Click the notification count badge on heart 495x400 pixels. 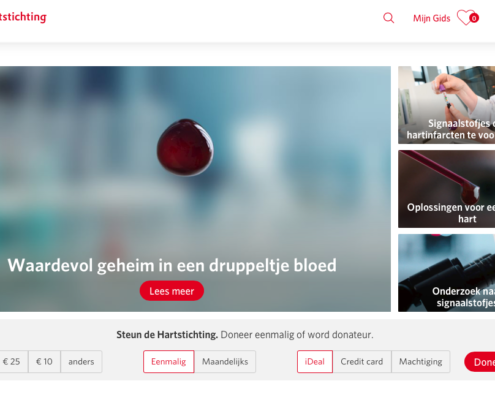[x=474, y=18]
